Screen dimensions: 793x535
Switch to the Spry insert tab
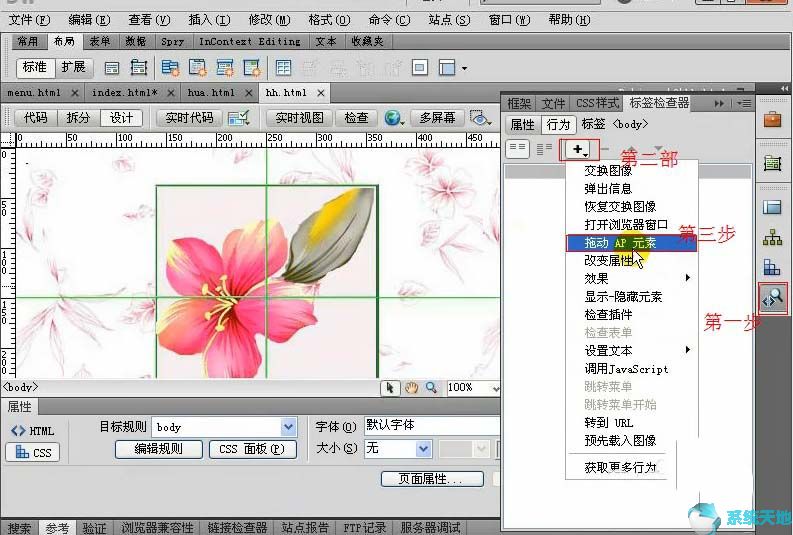coord(172,41)
